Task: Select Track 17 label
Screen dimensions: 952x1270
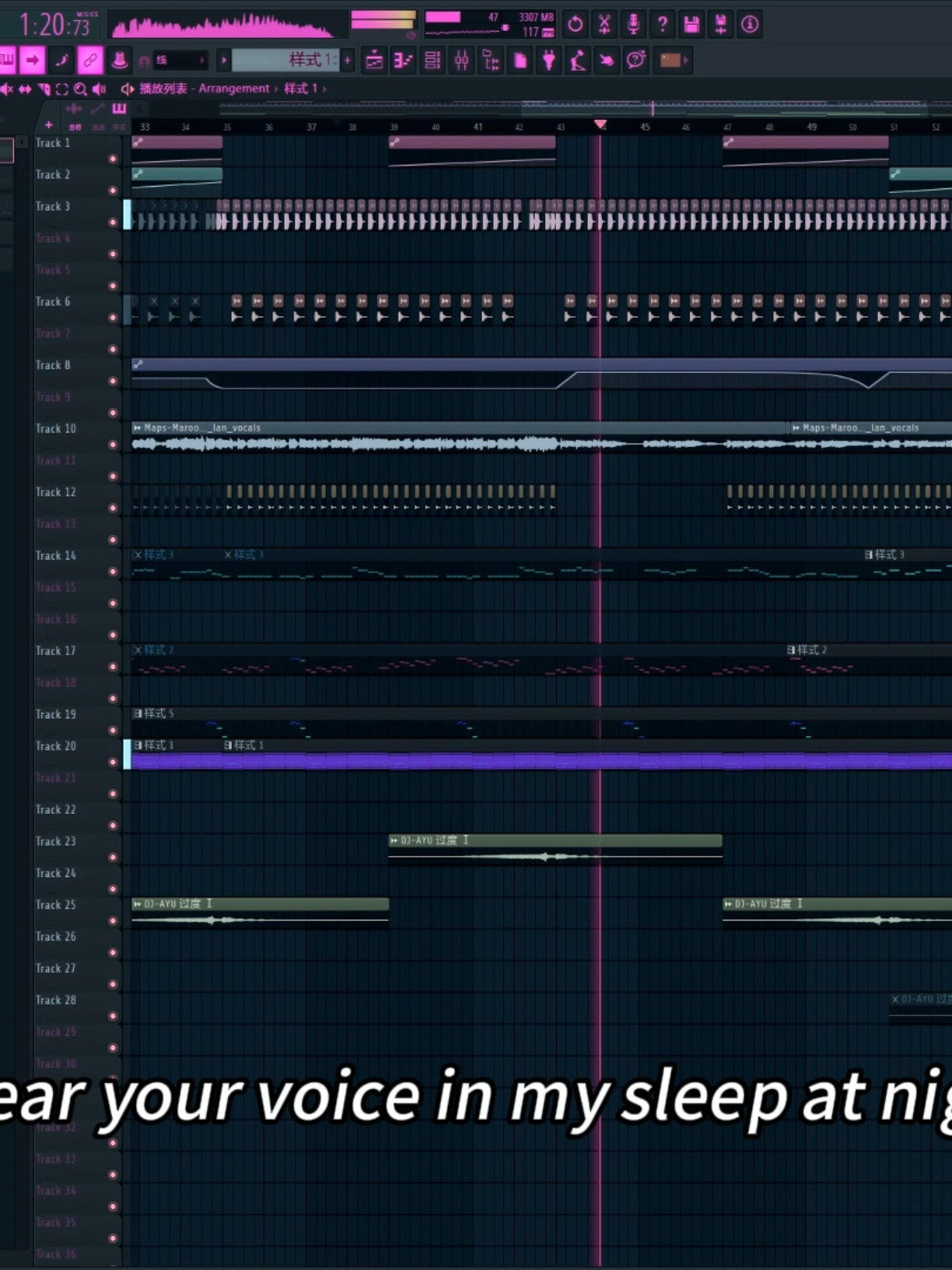Action: pyautogui.click(x=55, y=651)
